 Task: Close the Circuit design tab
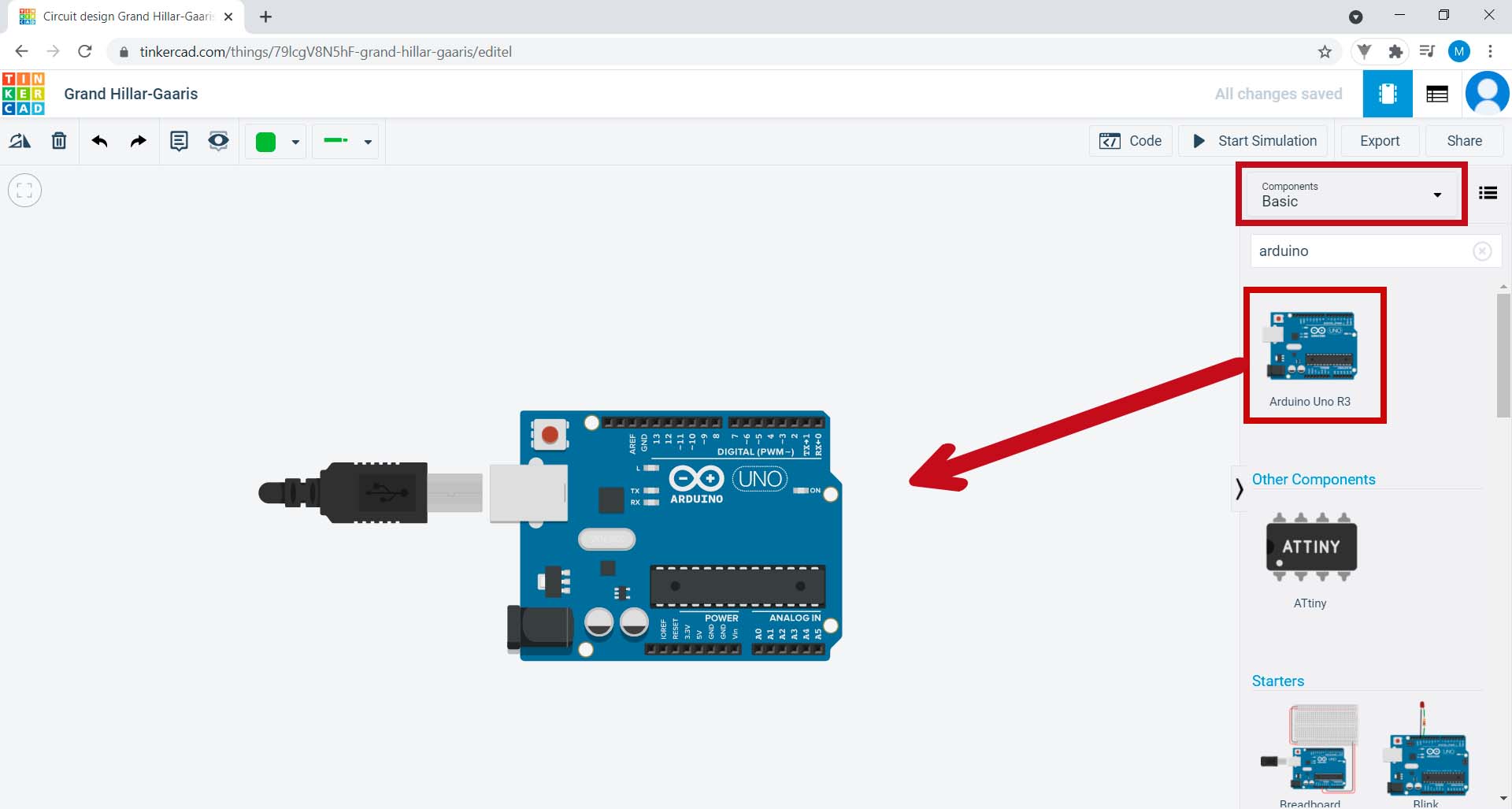[228, 17]
